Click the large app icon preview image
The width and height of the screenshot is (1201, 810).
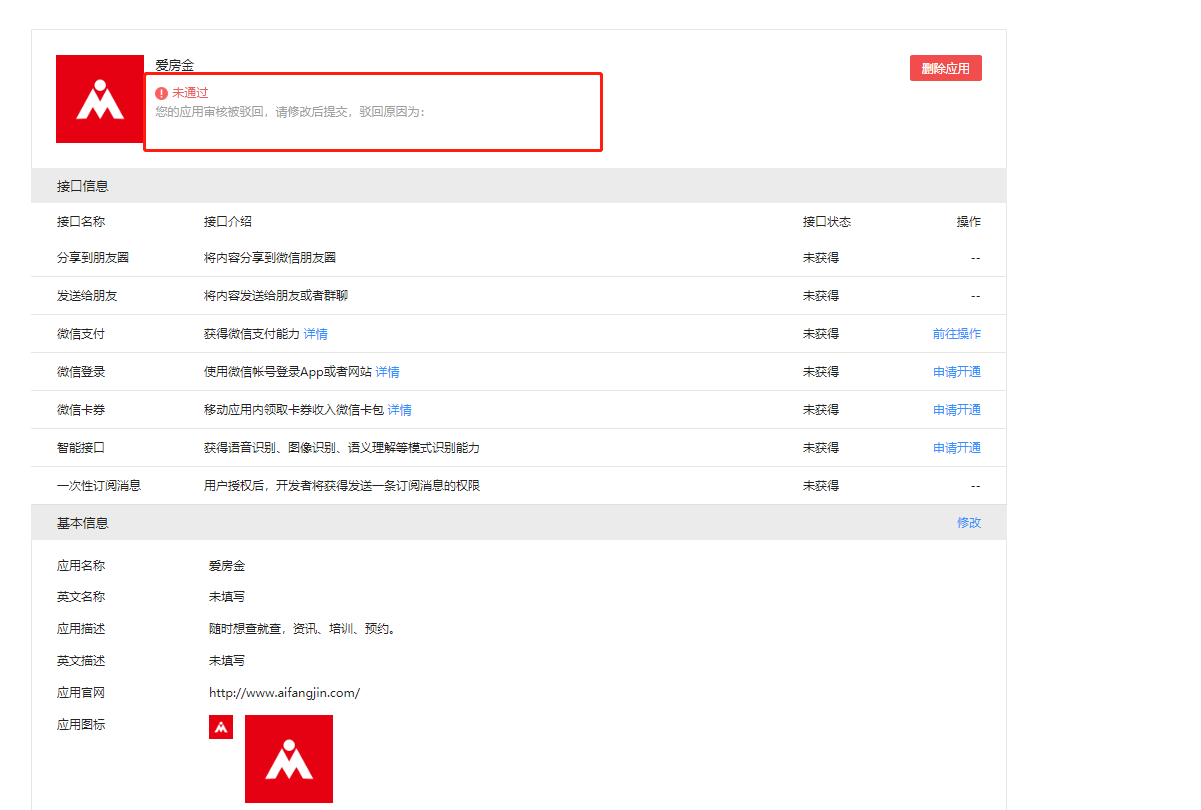289,759
